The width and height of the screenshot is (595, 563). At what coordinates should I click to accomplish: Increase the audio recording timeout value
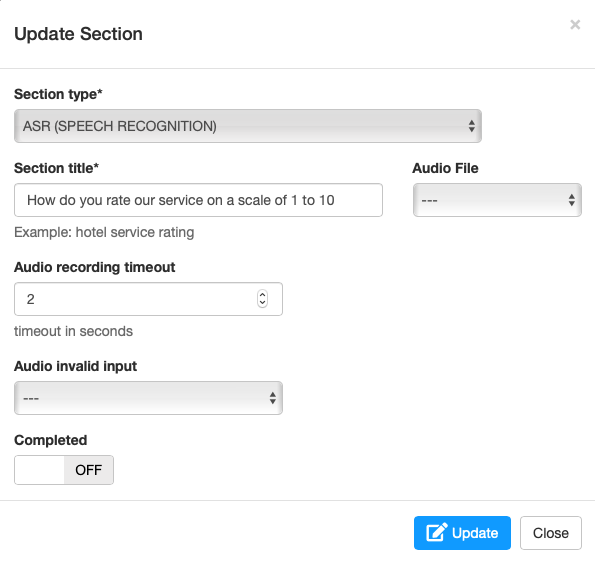coord(262,295)
